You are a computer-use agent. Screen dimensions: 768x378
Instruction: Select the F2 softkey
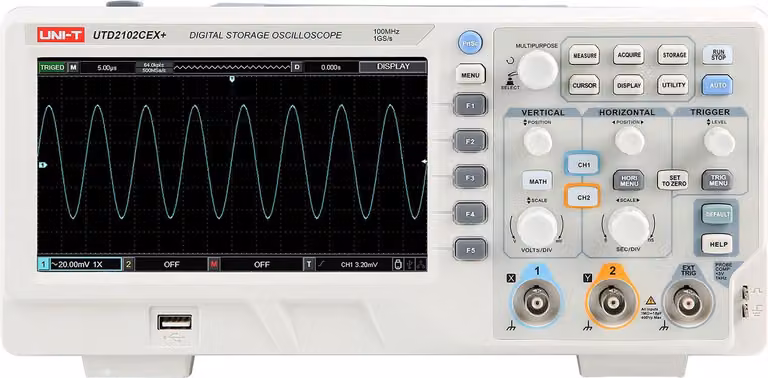click(x=470, y=142)
